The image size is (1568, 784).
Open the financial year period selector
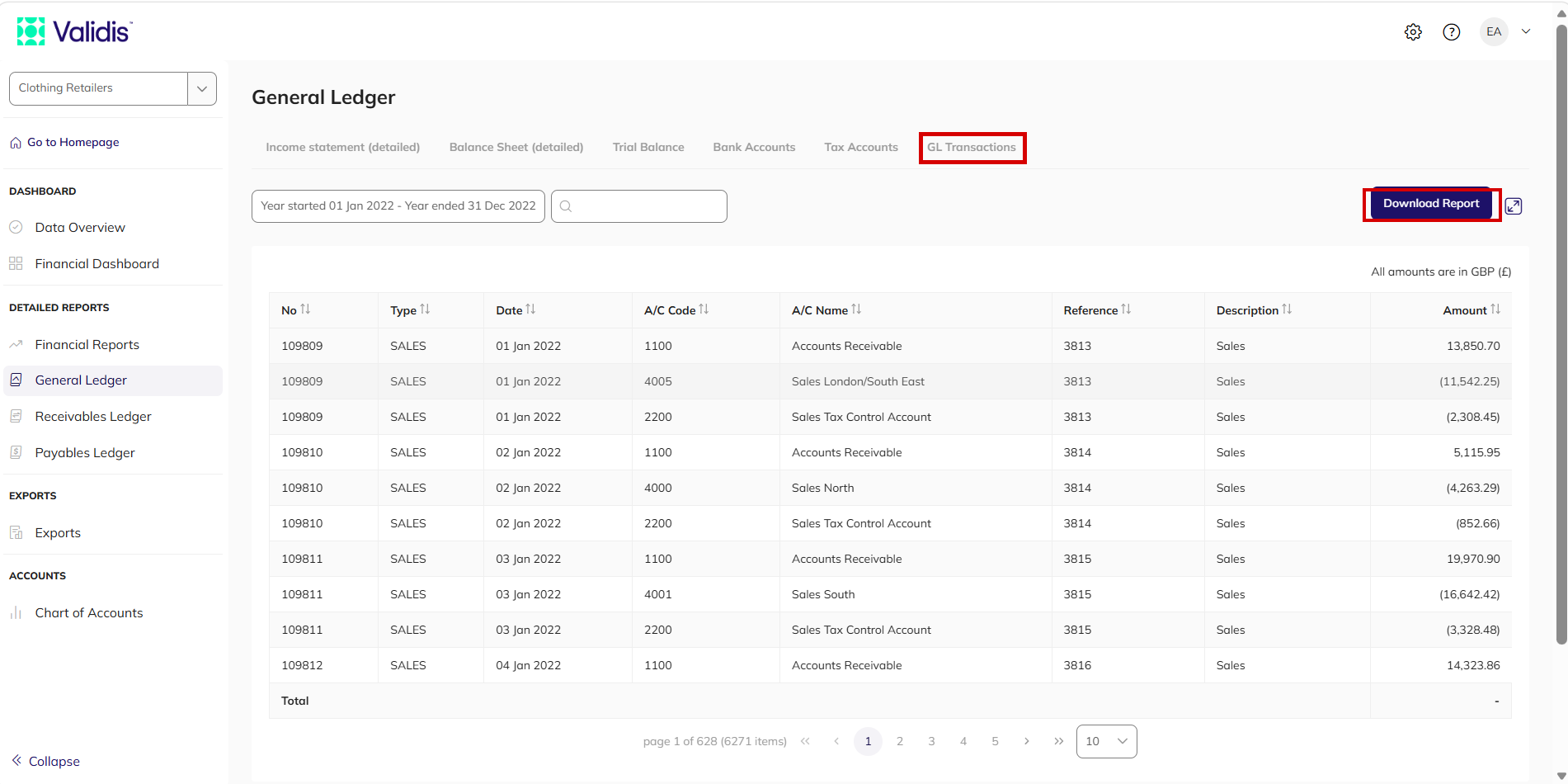coord(398,206)
